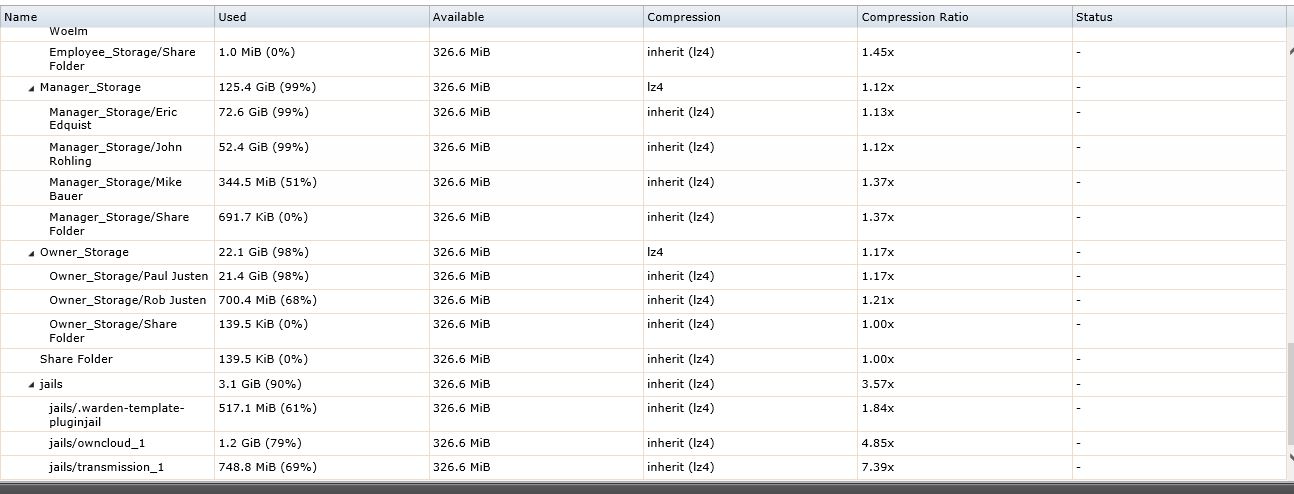This screenshot has height=494, width=1294.
Task: Collapse the Owner_Storage dataset arrow
Action: pos(31,253)
